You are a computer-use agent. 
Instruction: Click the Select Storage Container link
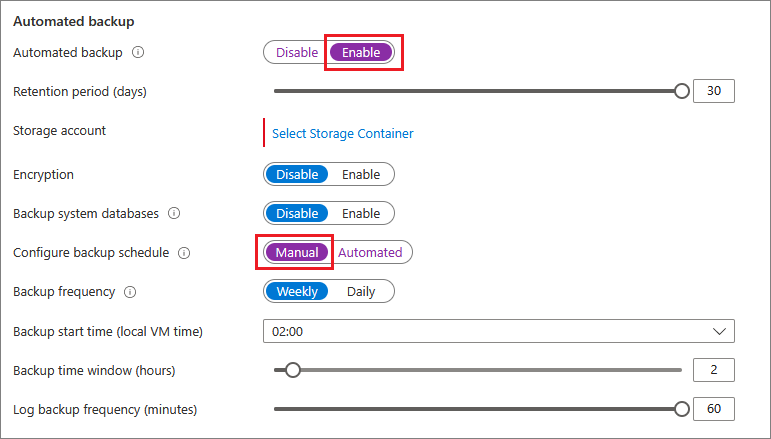[342, 133]
